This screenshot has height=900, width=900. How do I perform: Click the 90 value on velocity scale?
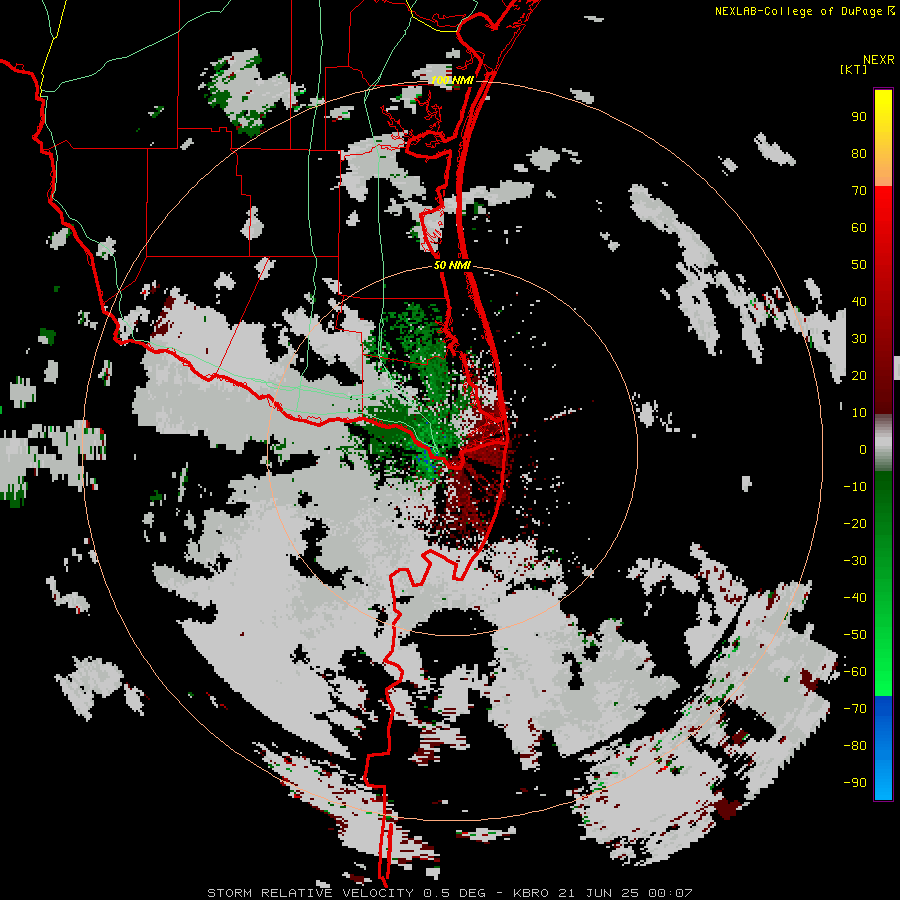tap(859, 117)
